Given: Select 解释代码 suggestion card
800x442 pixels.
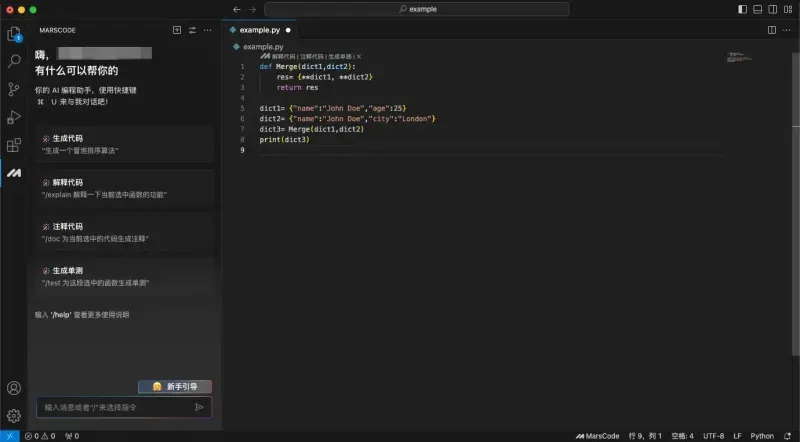Looking at the screenshot, I should [x=125, y=188].
